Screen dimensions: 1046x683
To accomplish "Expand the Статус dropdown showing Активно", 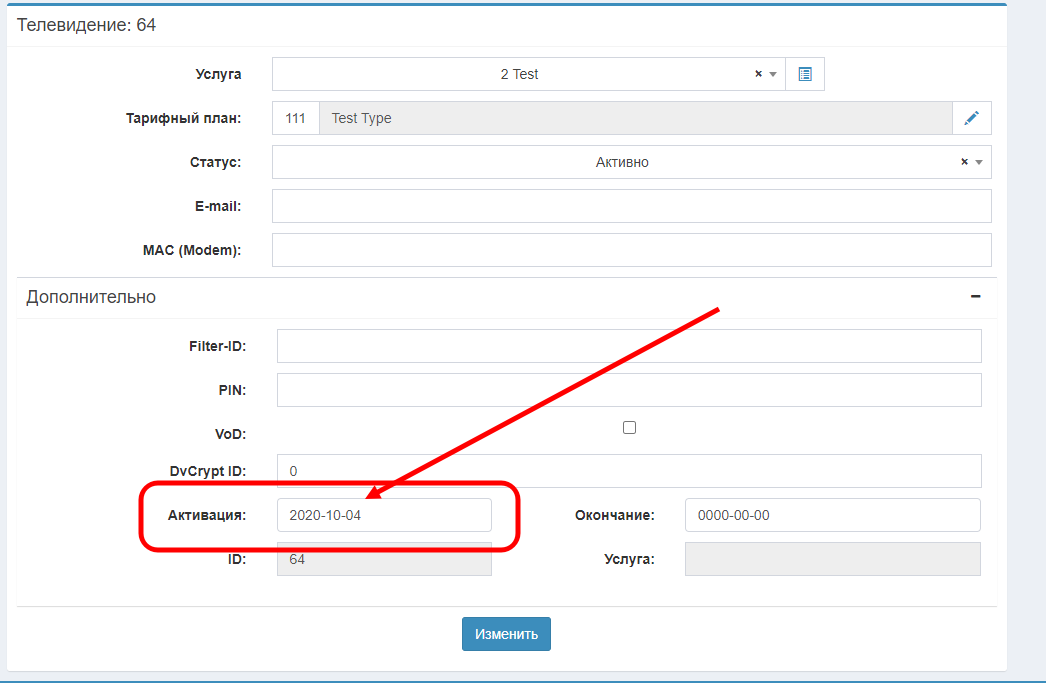I will 620,162.
